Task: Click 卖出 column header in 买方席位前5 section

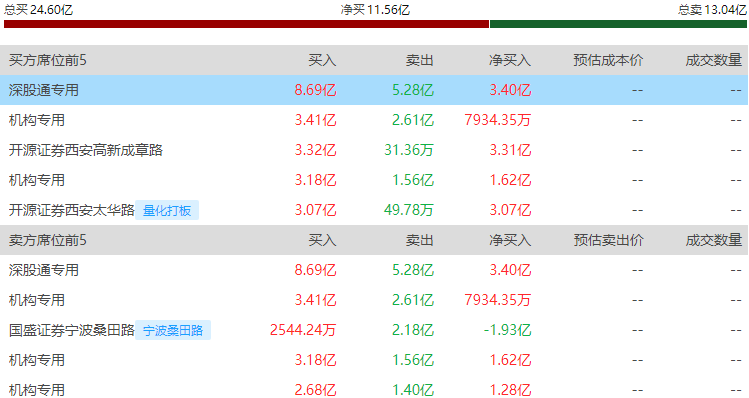Action: (419, 60)
